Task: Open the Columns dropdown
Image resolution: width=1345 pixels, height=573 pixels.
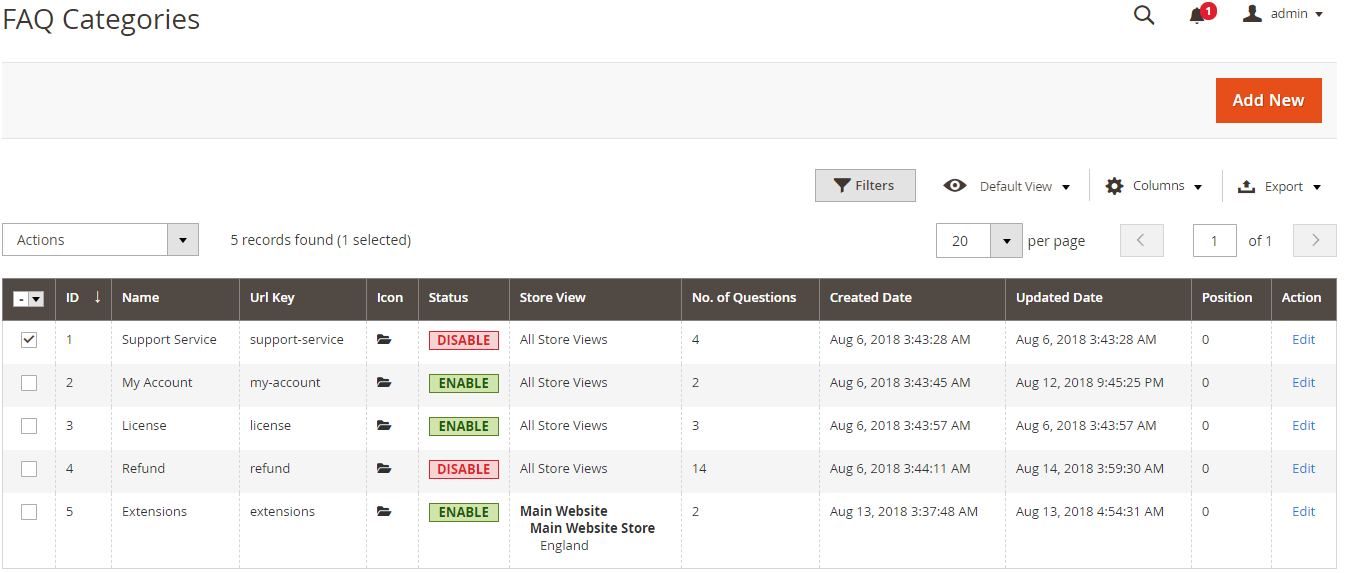Action: coord(1154,186)
